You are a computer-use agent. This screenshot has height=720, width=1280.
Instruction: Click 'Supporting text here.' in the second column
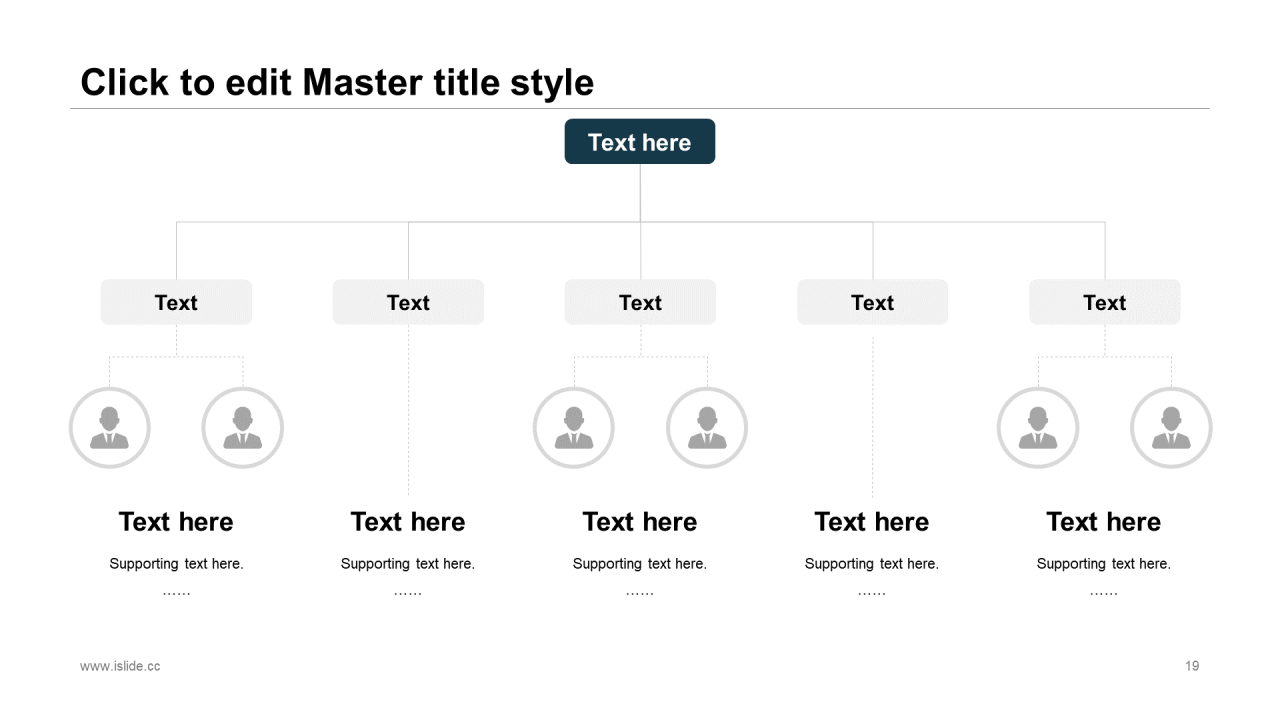pos(408,564)
